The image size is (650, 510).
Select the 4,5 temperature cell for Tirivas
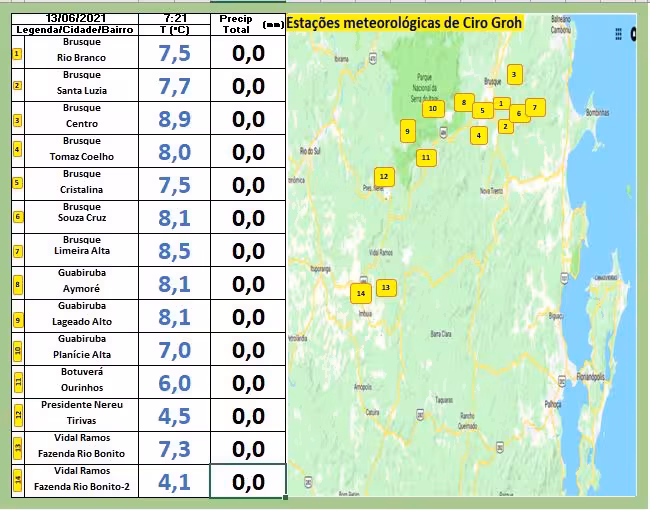point(172,415)
